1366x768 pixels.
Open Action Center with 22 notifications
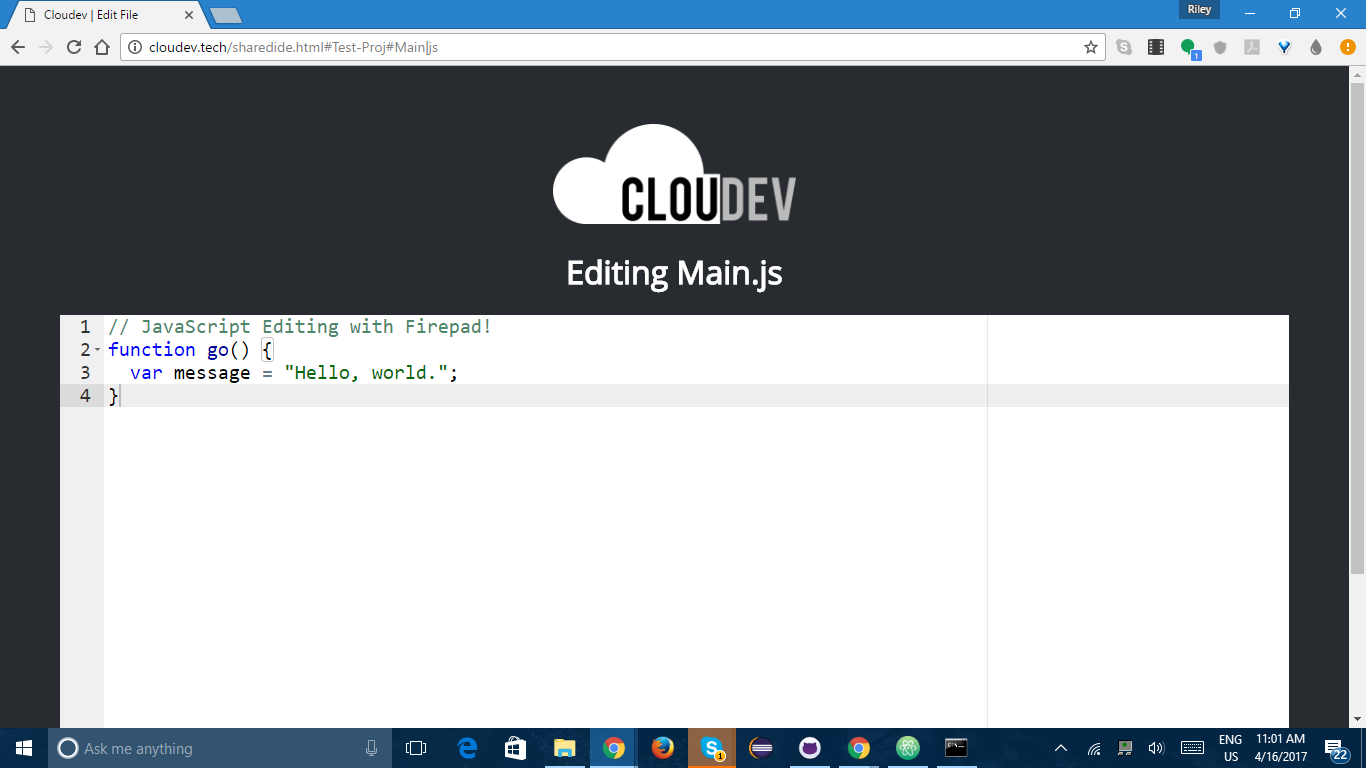[x=1337, y=749]
